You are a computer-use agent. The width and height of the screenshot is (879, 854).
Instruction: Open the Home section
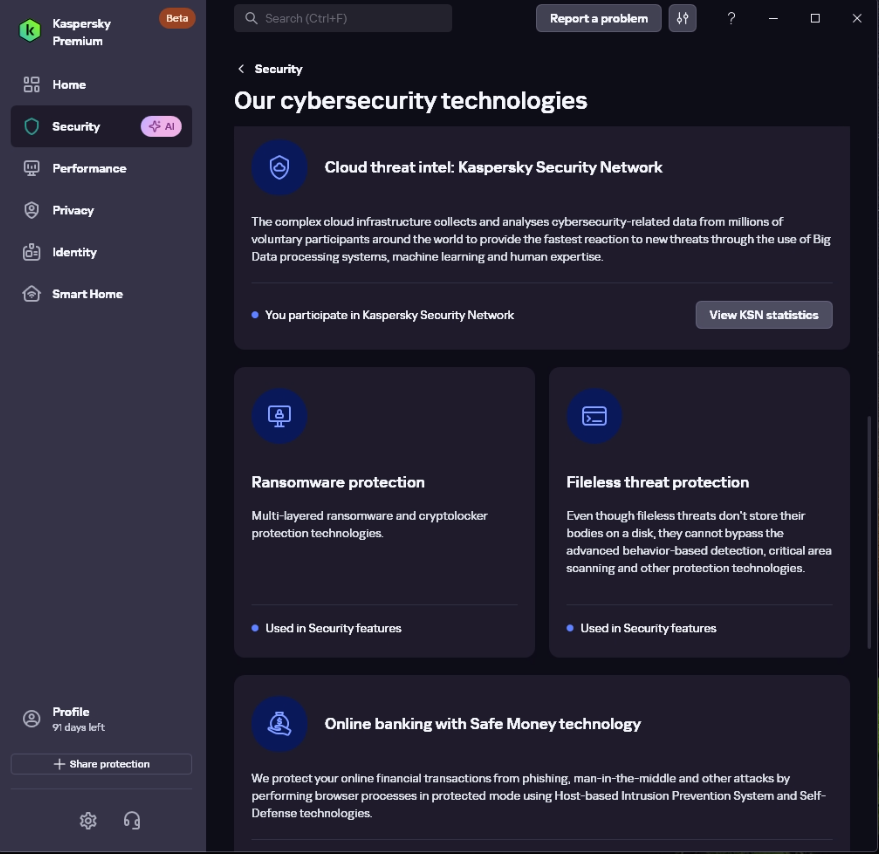pos(101,85)
